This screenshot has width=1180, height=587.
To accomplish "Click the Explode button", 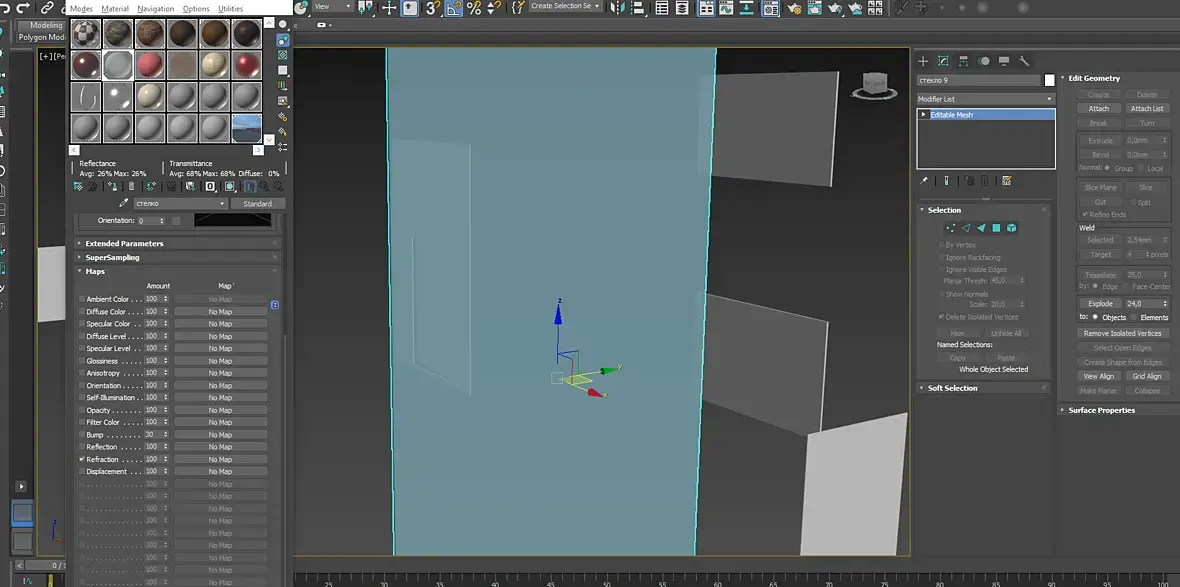I will point(1100,304).
